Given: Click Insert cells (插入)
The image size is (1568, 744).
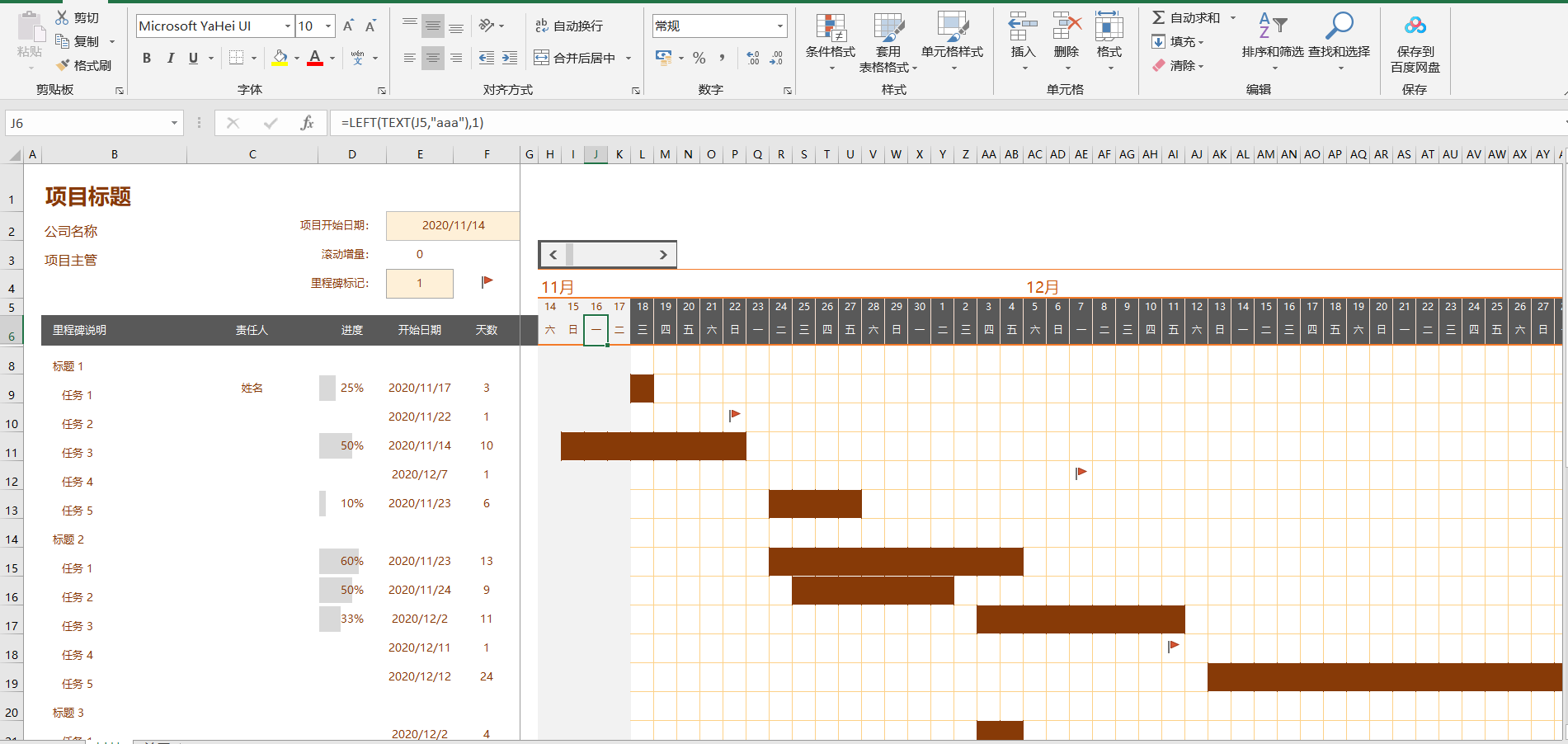Looking at the screenshot, I should tap(1023, 41).
